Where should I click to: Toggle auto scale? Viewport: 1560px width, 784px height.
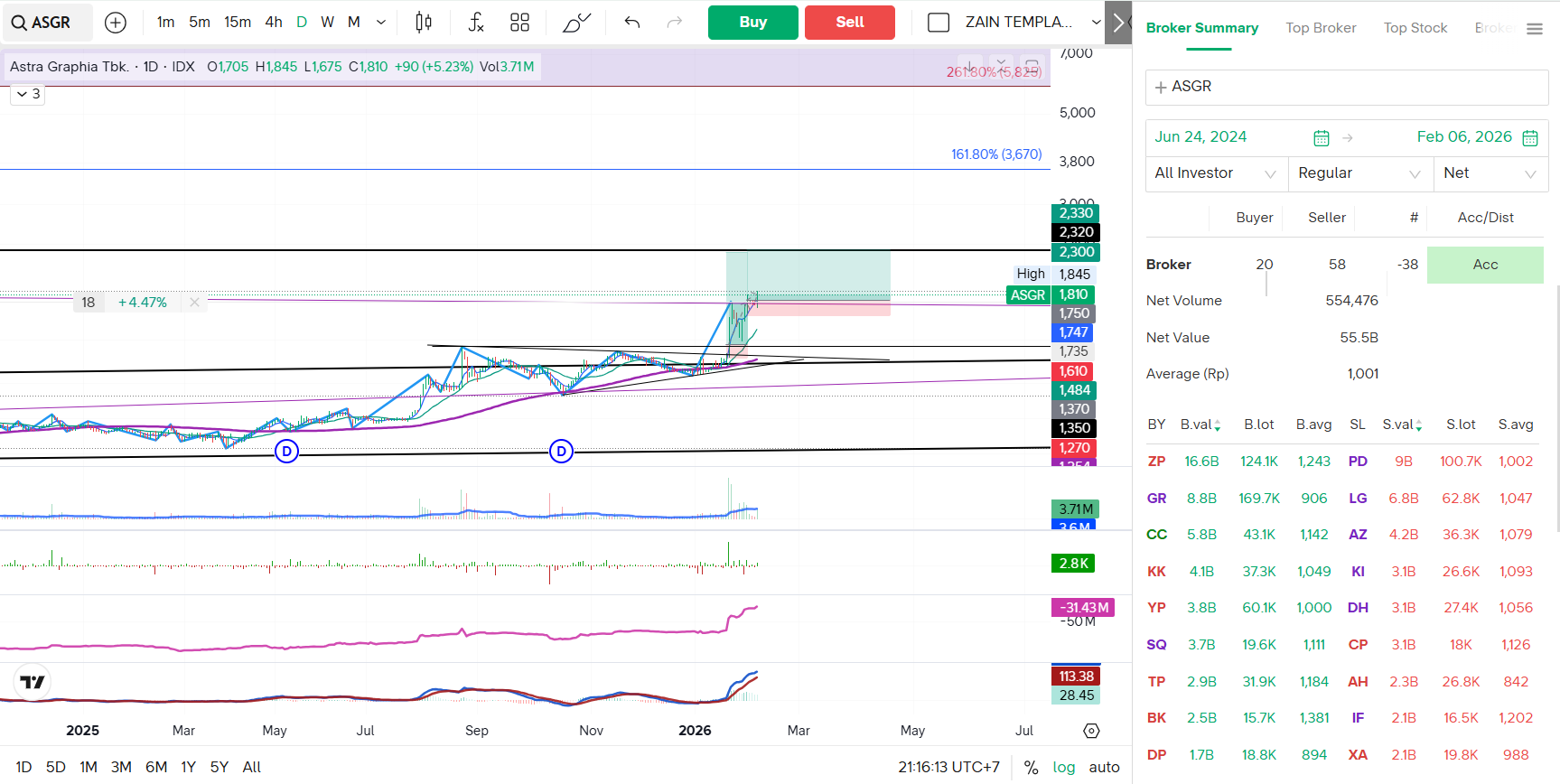(x=1104, y=768)
